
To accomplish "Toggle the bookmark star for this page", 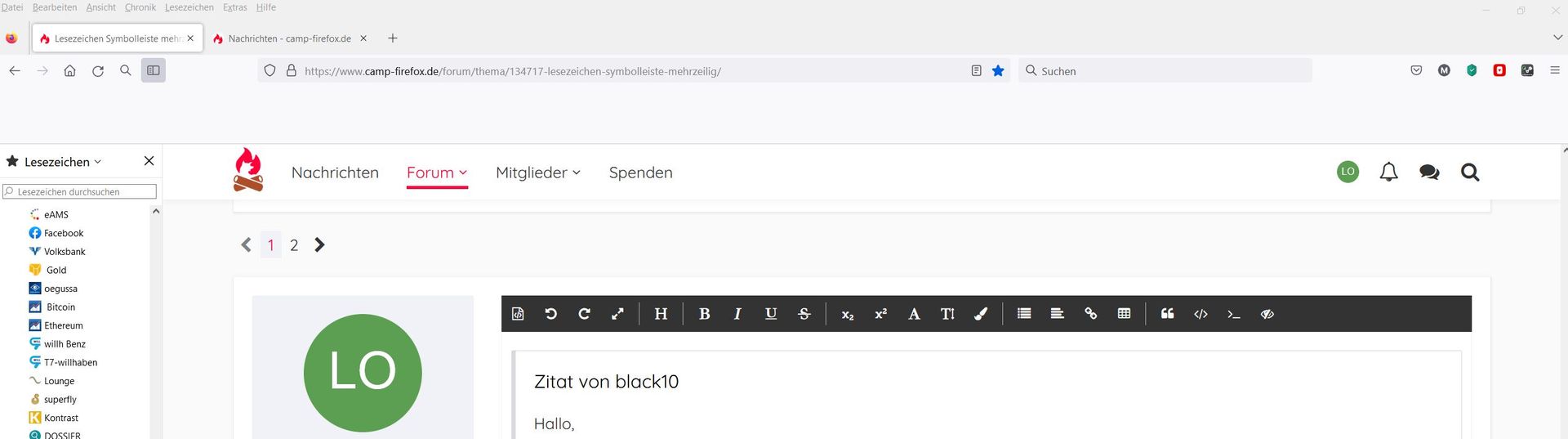I will click(998, 71).
